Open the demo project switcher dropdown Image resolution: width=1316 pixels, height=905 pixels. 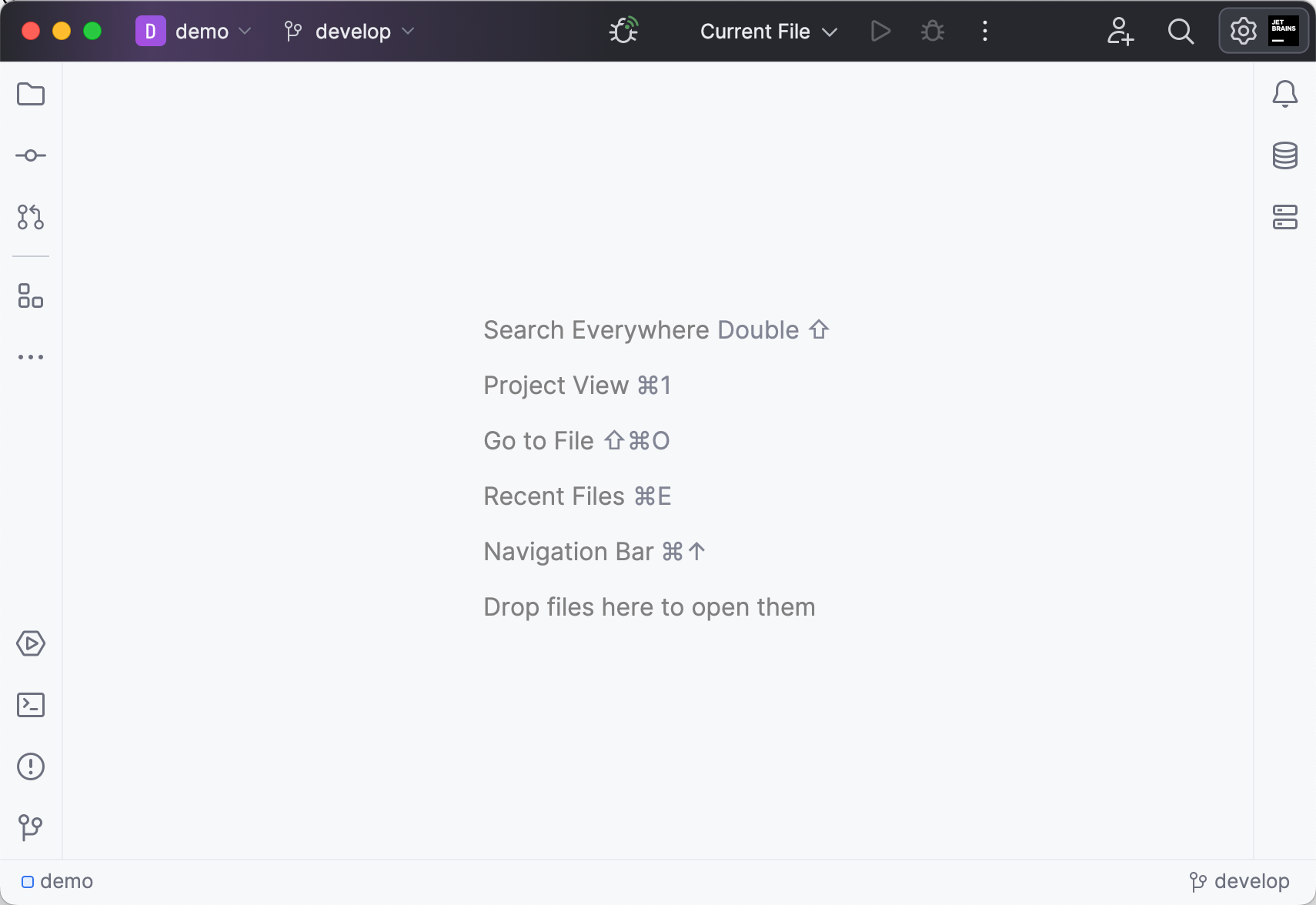195,31
